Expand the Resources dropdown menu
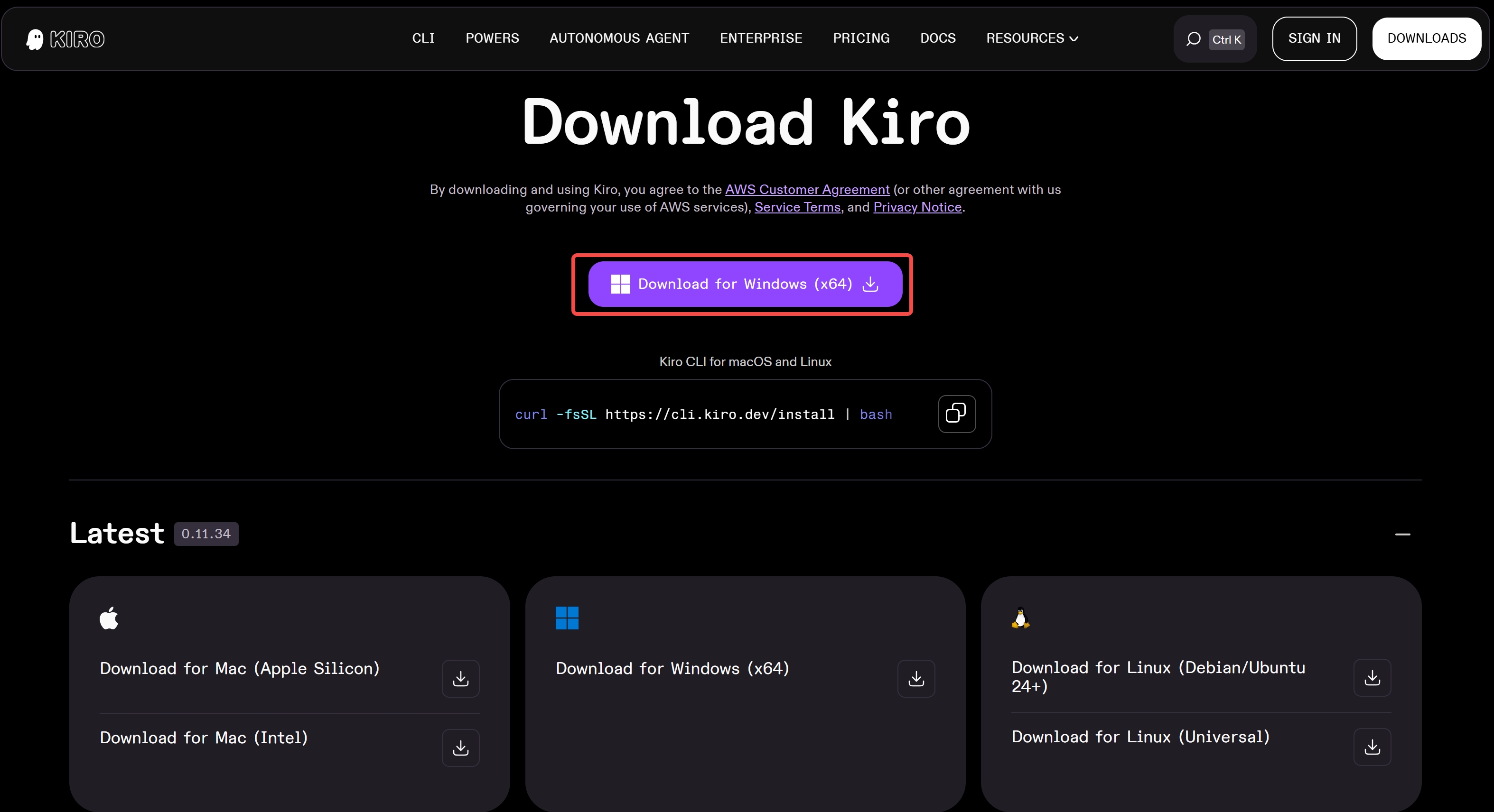1494x812 pixels. tap(1032, 38)
